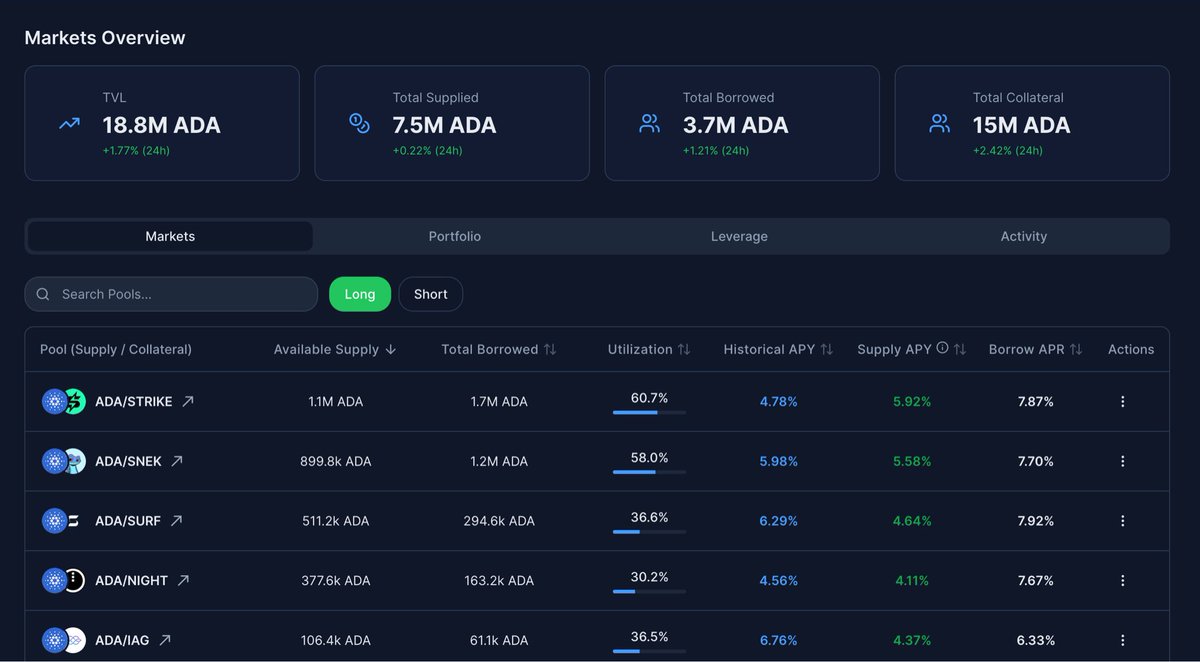
Task: Click the TVL trending-up arrow icon
Action: (69, 124)
